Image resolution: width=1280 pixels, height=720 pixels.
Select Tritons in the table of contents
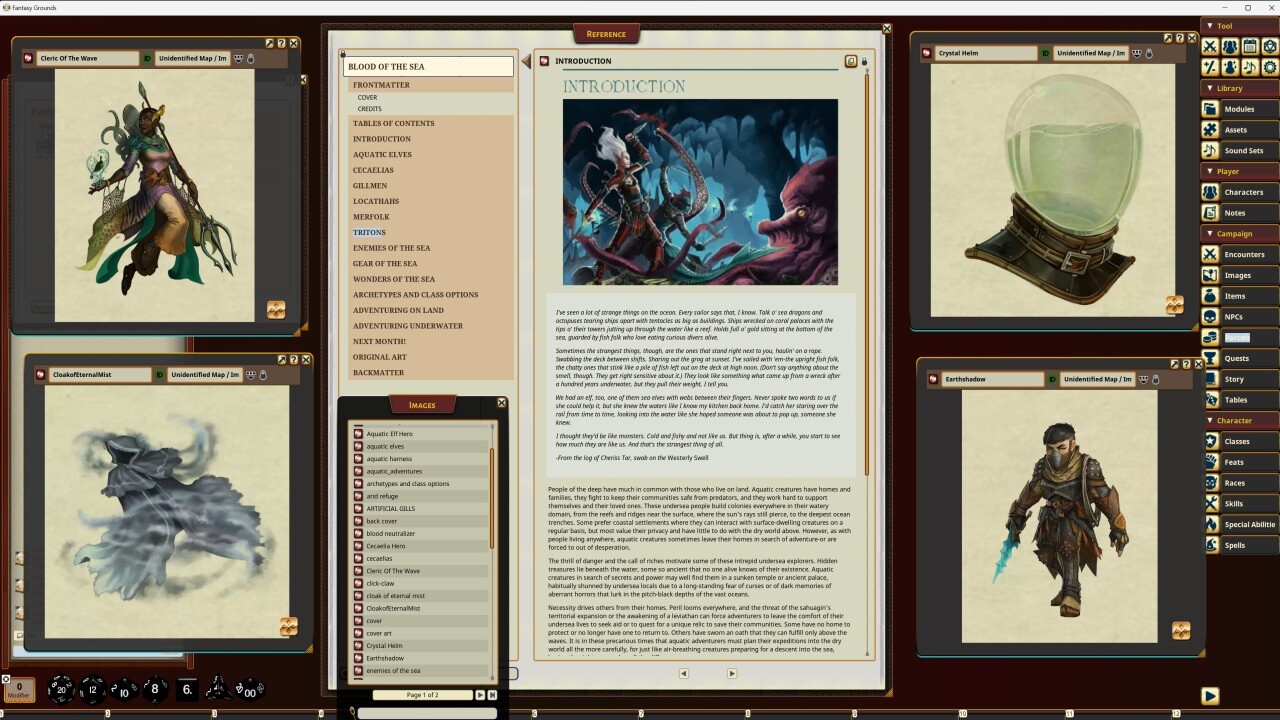click(369, 232)
